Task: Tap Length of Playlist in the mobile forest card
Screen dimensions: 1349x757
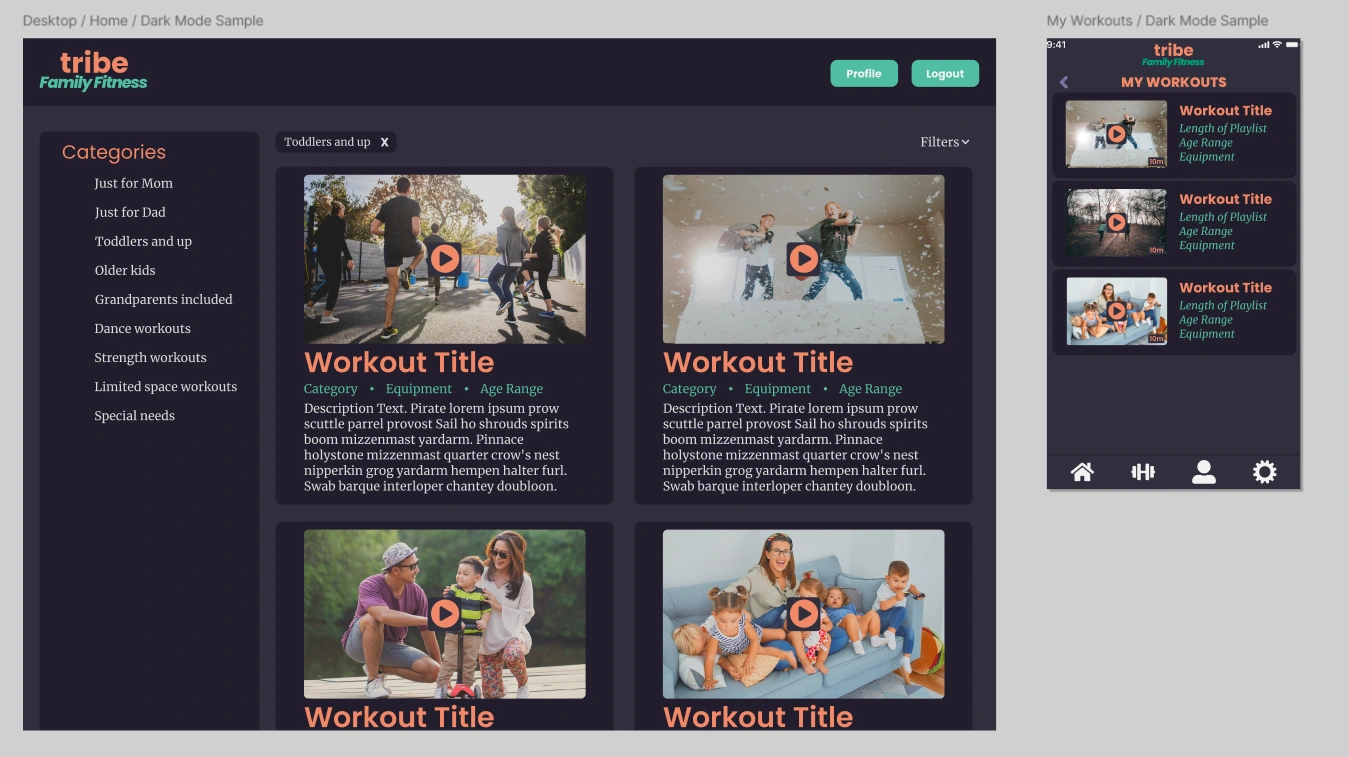Action: point(1223,216)
